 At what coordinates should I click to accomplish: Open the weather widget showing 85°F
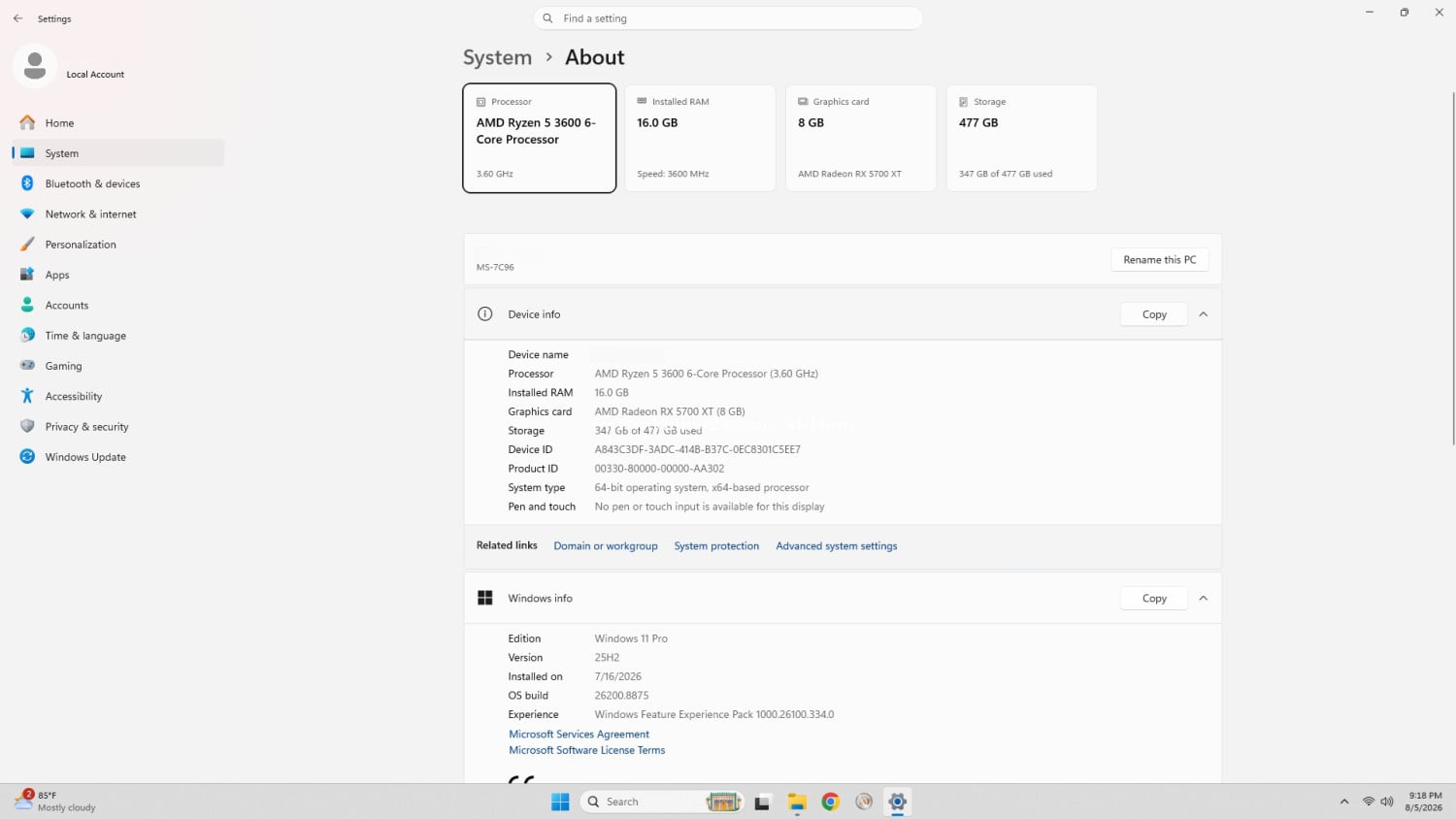point(56,802)
